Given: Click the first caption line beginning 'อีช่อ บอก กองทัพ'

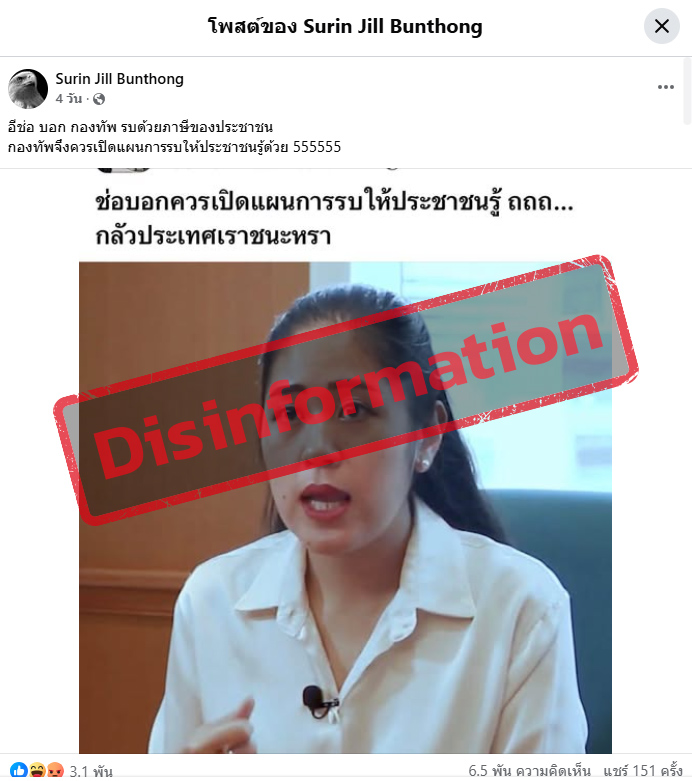Looking at the screenshot, I should click(140, 127).
